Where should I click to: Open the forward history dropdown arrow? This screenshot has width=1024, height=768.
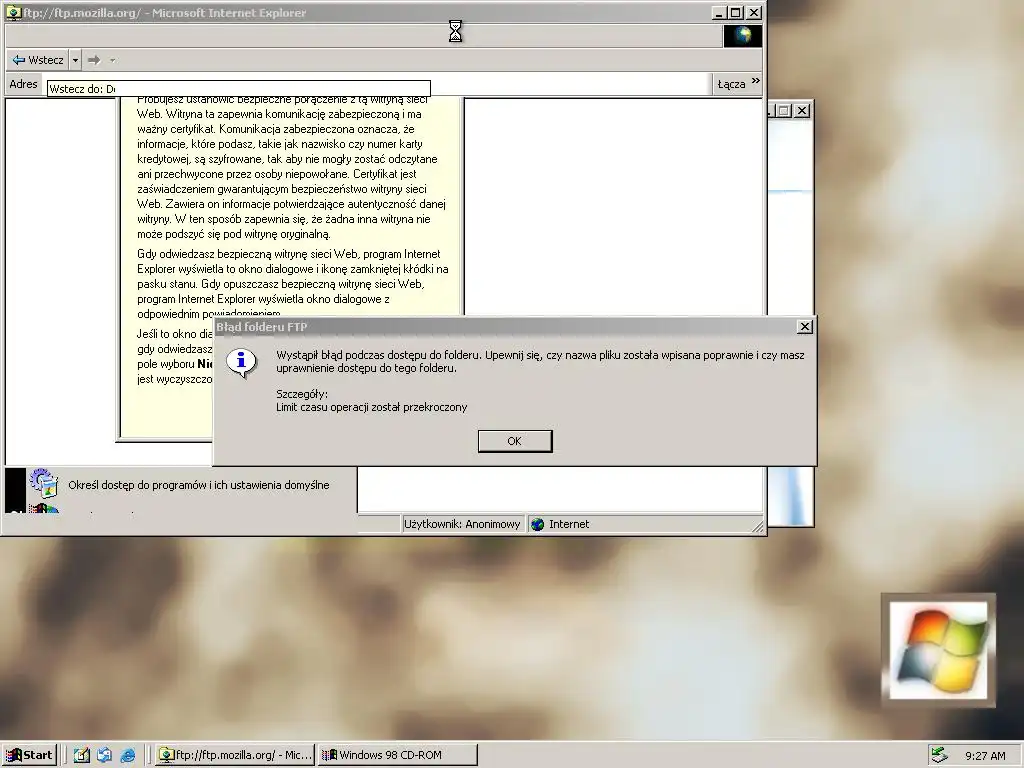point(112,60)
